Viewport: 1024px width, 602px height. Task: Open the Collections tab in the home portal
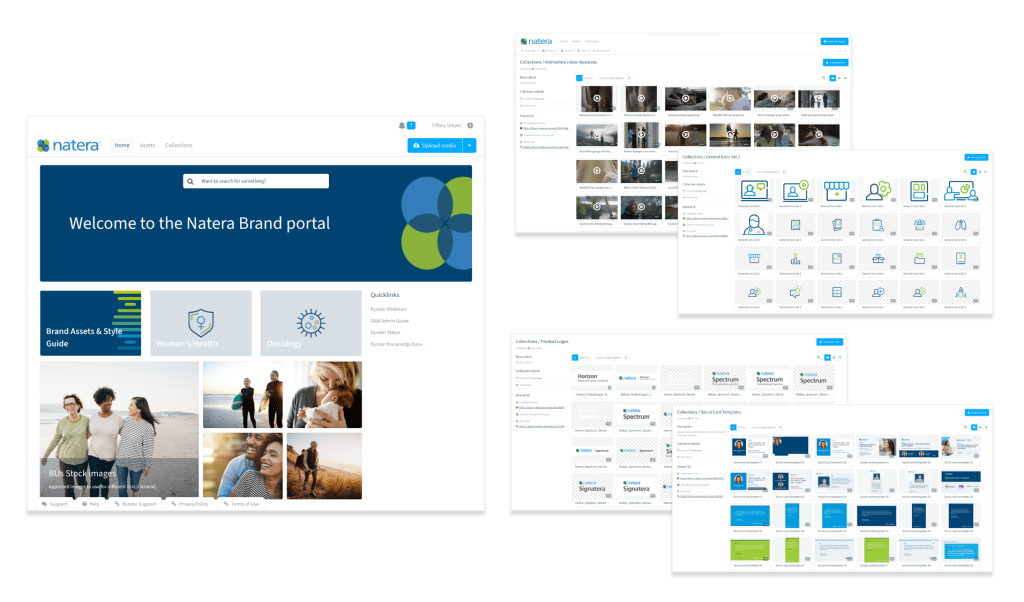(x=178, y=145)
